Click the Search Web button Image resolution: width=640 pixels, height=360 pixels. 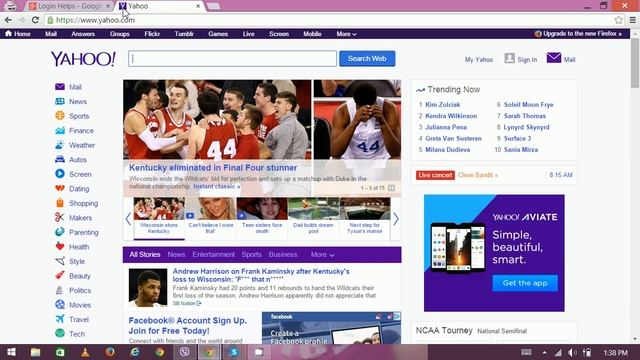367,58
